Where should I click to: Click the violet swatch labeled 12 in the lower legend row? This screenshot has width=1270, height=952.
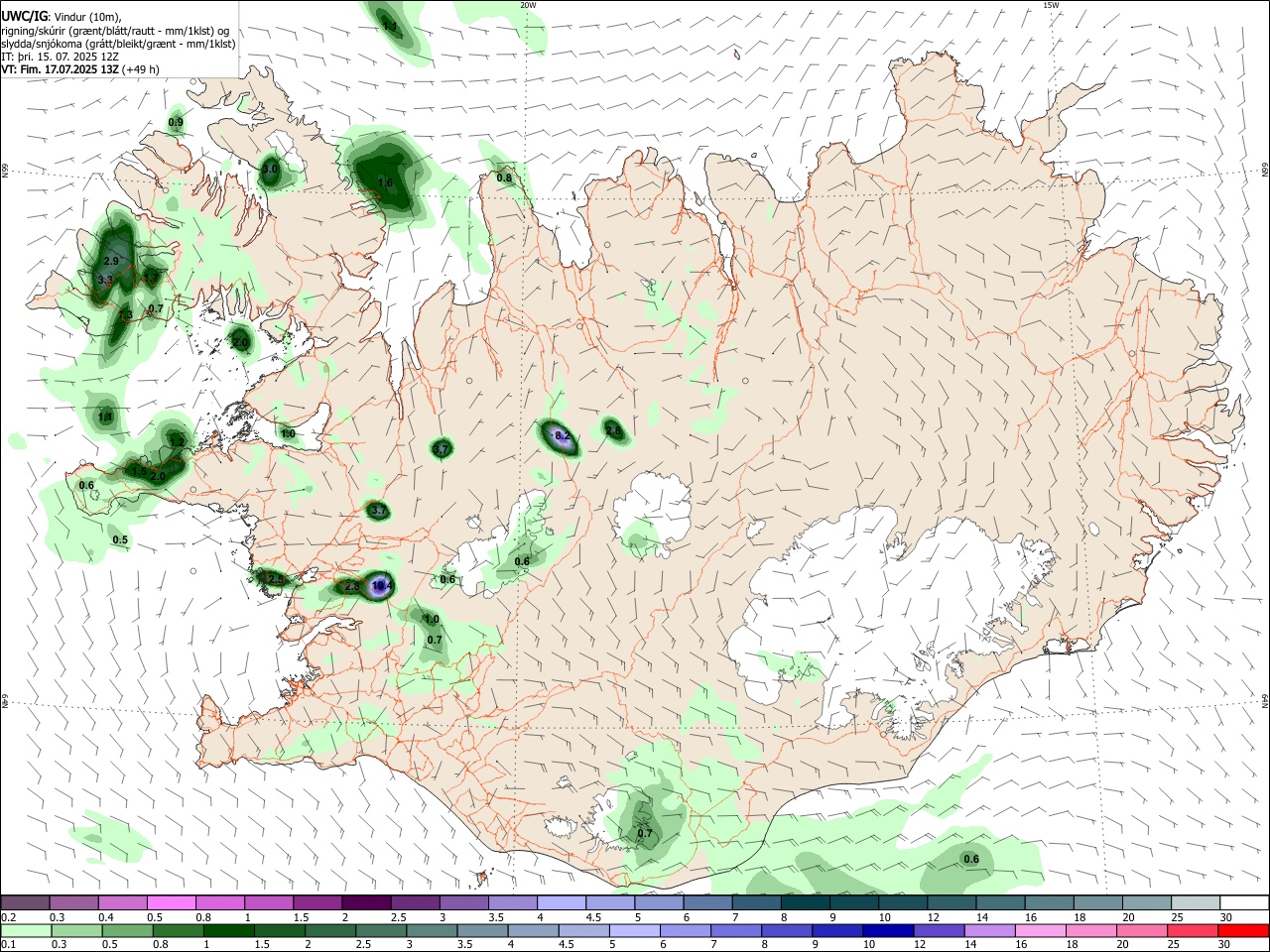coord(939,930)
